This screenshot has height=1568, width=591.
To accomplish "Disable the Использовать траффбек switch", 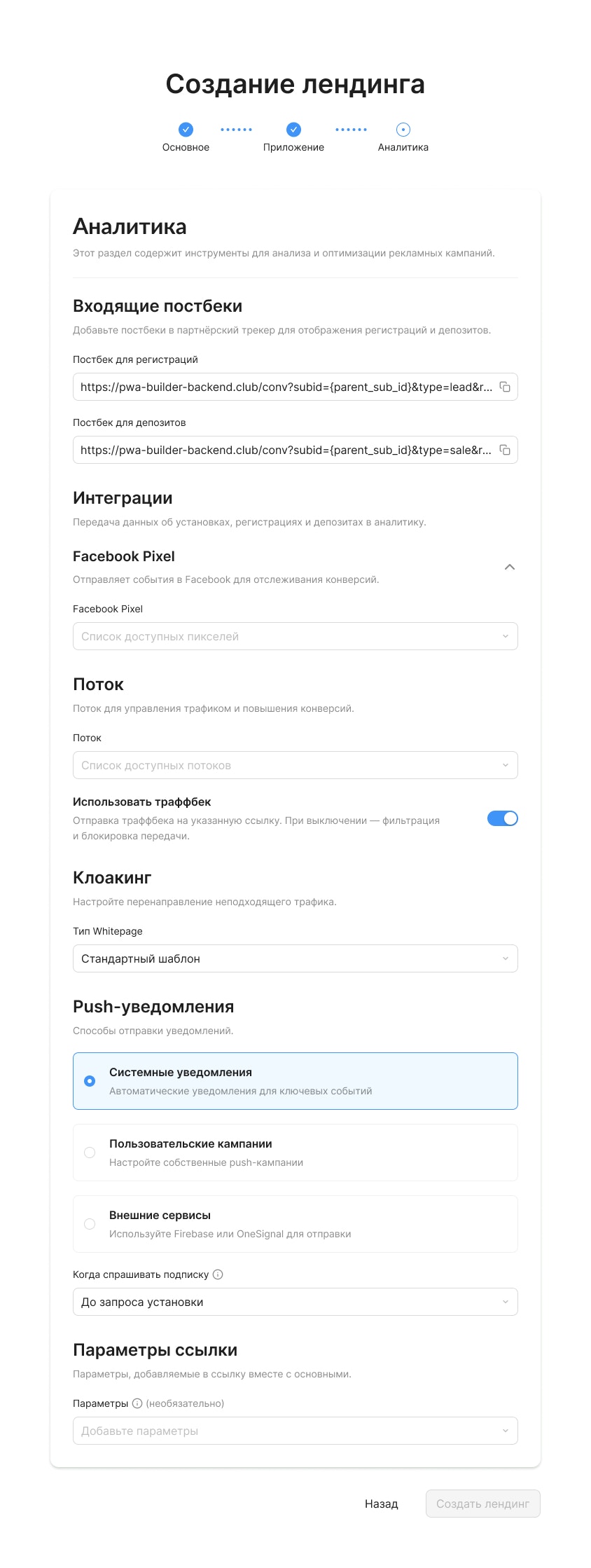I will [501, 818].
